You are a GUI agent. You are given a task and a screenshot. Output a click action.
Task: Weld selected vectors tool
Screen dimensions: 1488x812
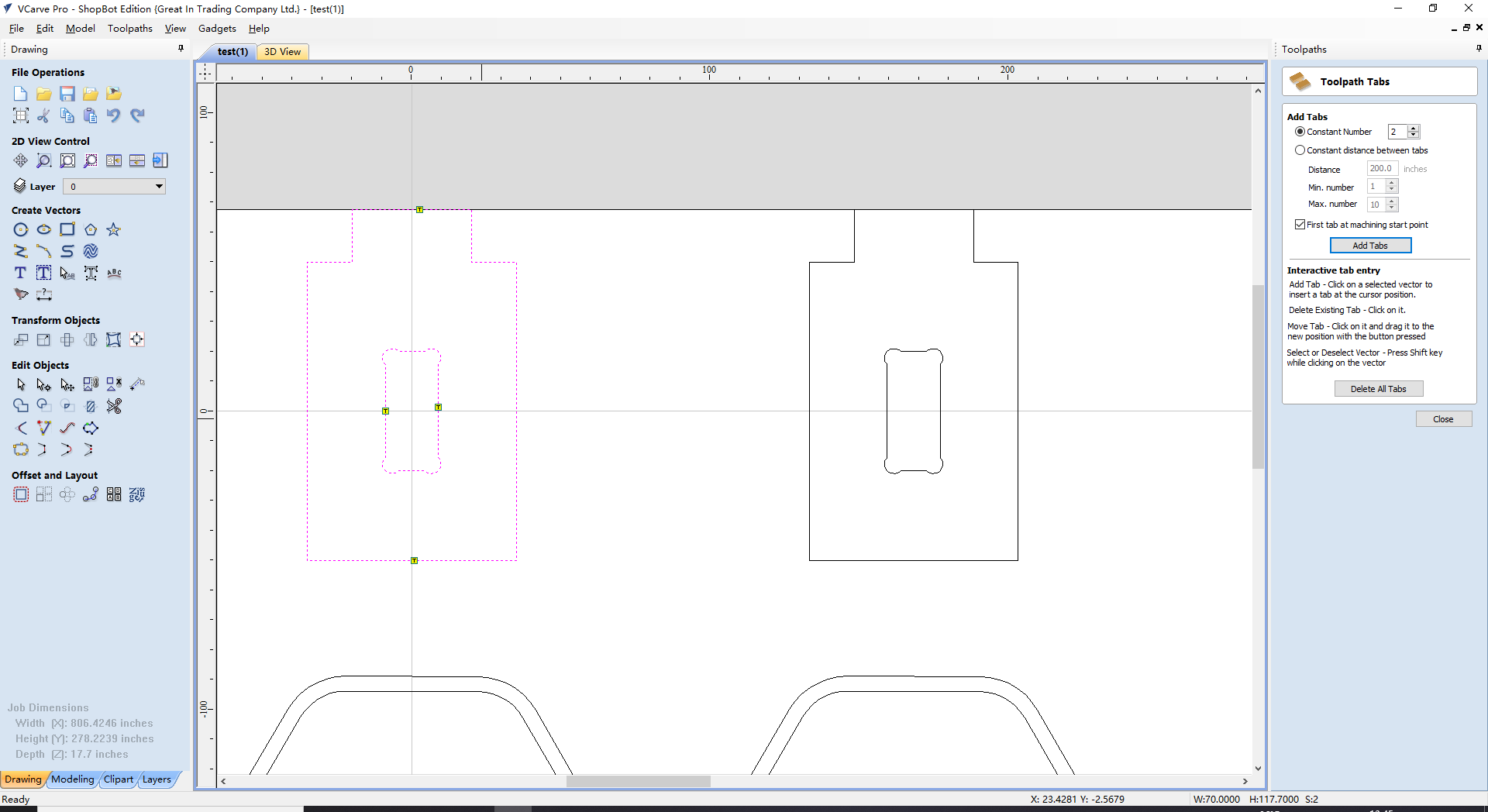(21, 406)
